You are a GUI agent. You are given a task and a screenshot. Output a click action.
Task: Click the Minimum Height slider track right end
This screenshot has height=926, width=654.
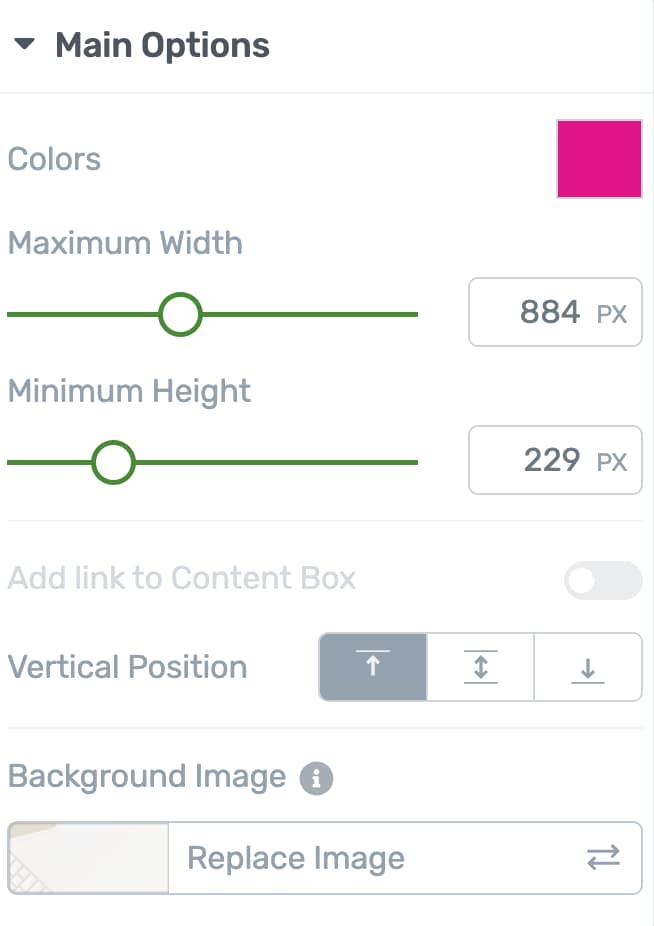pos(410,462)
